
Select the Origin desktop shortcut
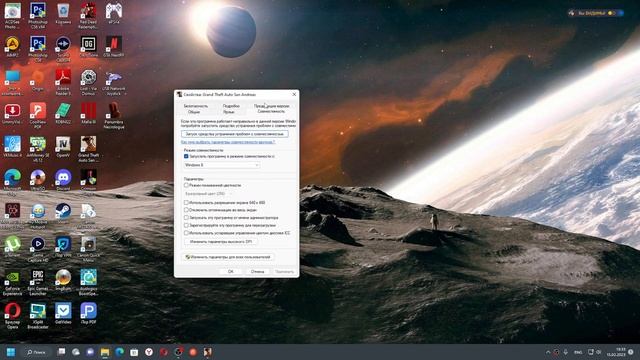tap(38, 80)
